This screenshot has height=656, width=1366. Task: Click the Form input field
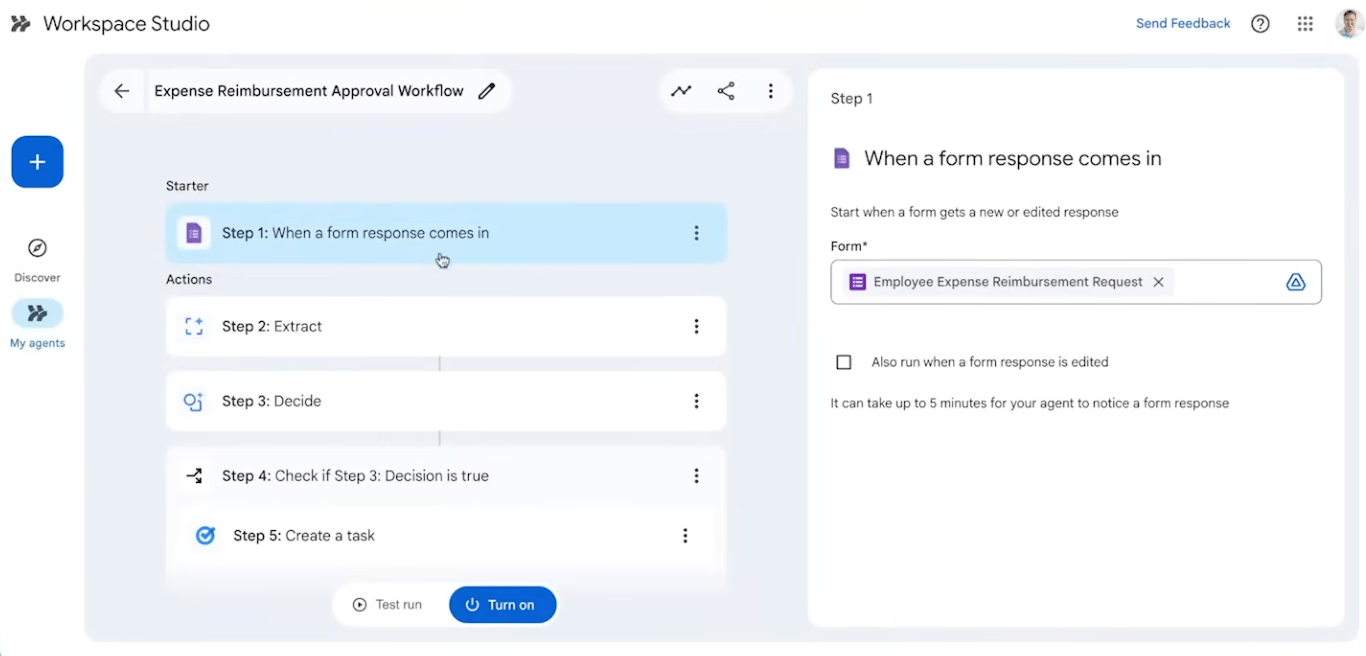[1076, 282]
